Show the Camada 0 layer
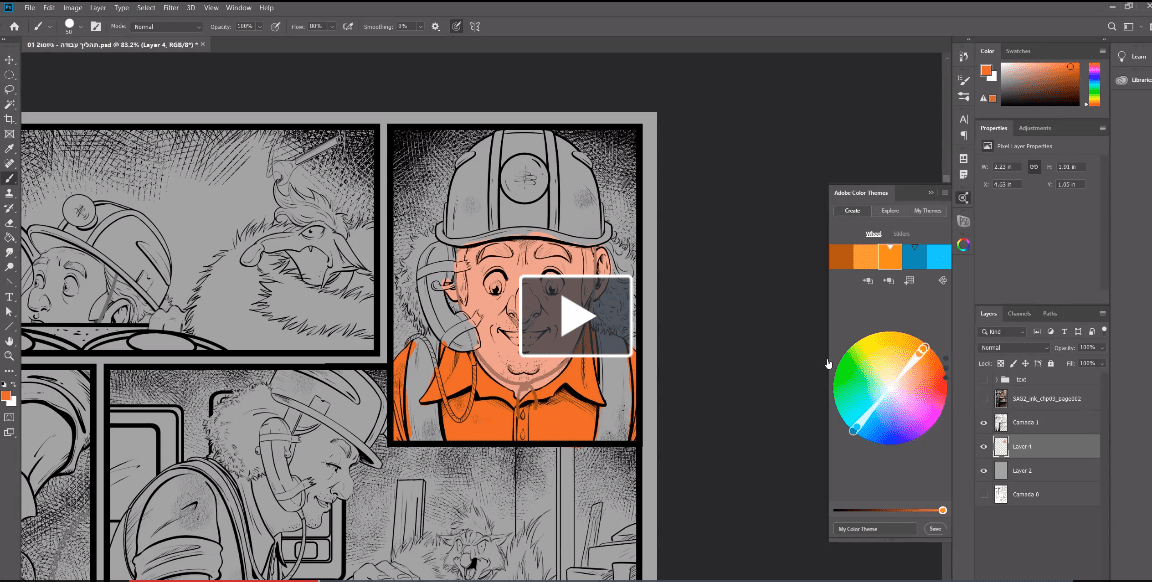 click(x=983, y=495)
